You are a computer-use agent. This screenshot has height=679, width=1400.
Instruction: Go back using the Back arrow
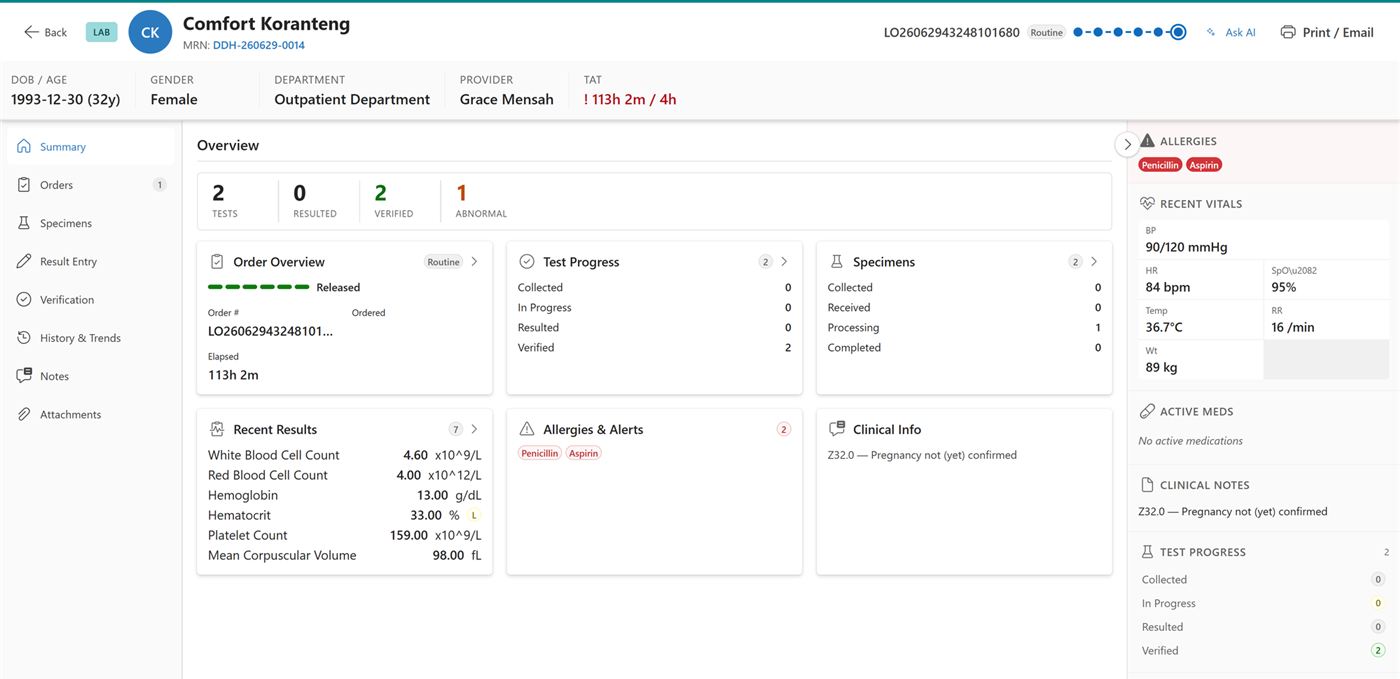[45, 32]
